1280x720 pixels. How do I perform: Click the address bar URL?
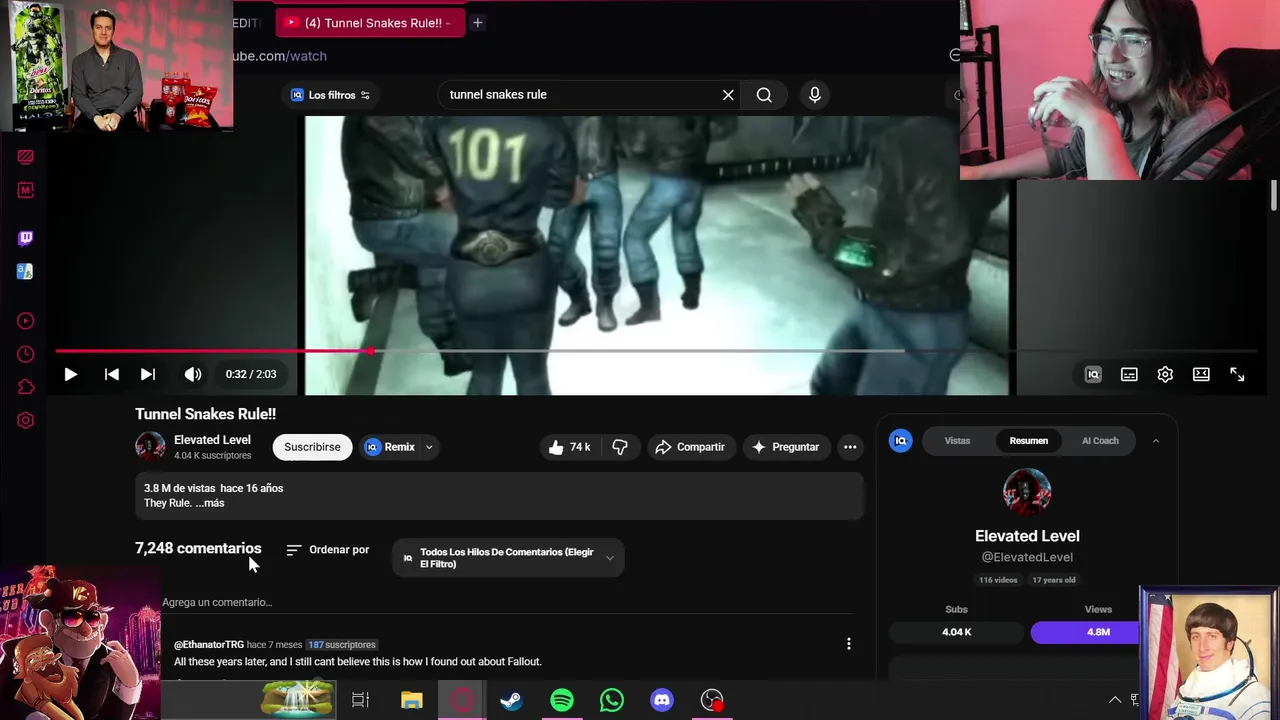(280, 56)
